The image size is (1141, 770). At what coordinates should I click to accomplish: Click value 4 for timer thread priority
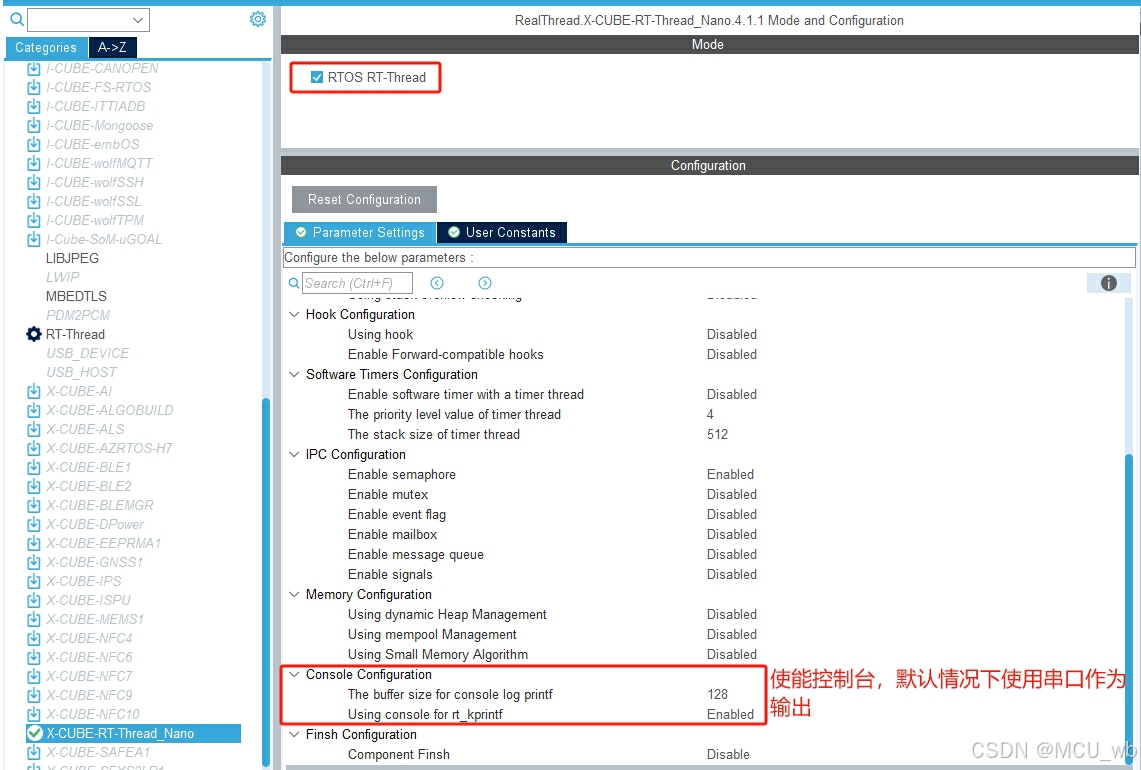point(710,414)
